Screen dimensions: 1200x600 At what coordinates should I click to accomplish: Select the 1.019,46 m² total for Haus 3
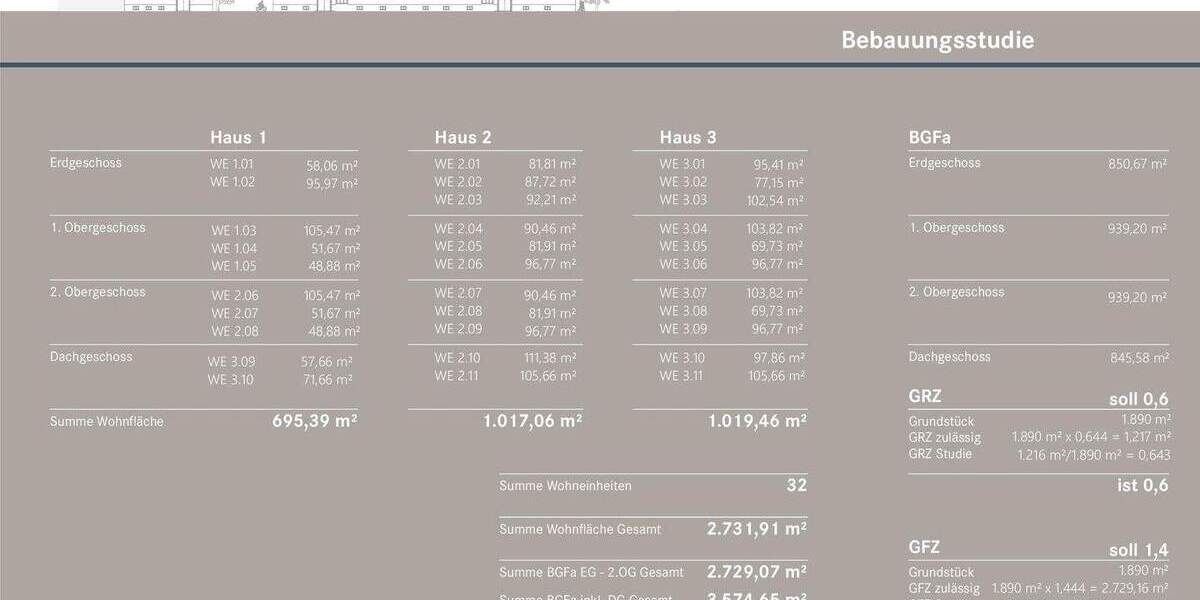pos(757,421)
